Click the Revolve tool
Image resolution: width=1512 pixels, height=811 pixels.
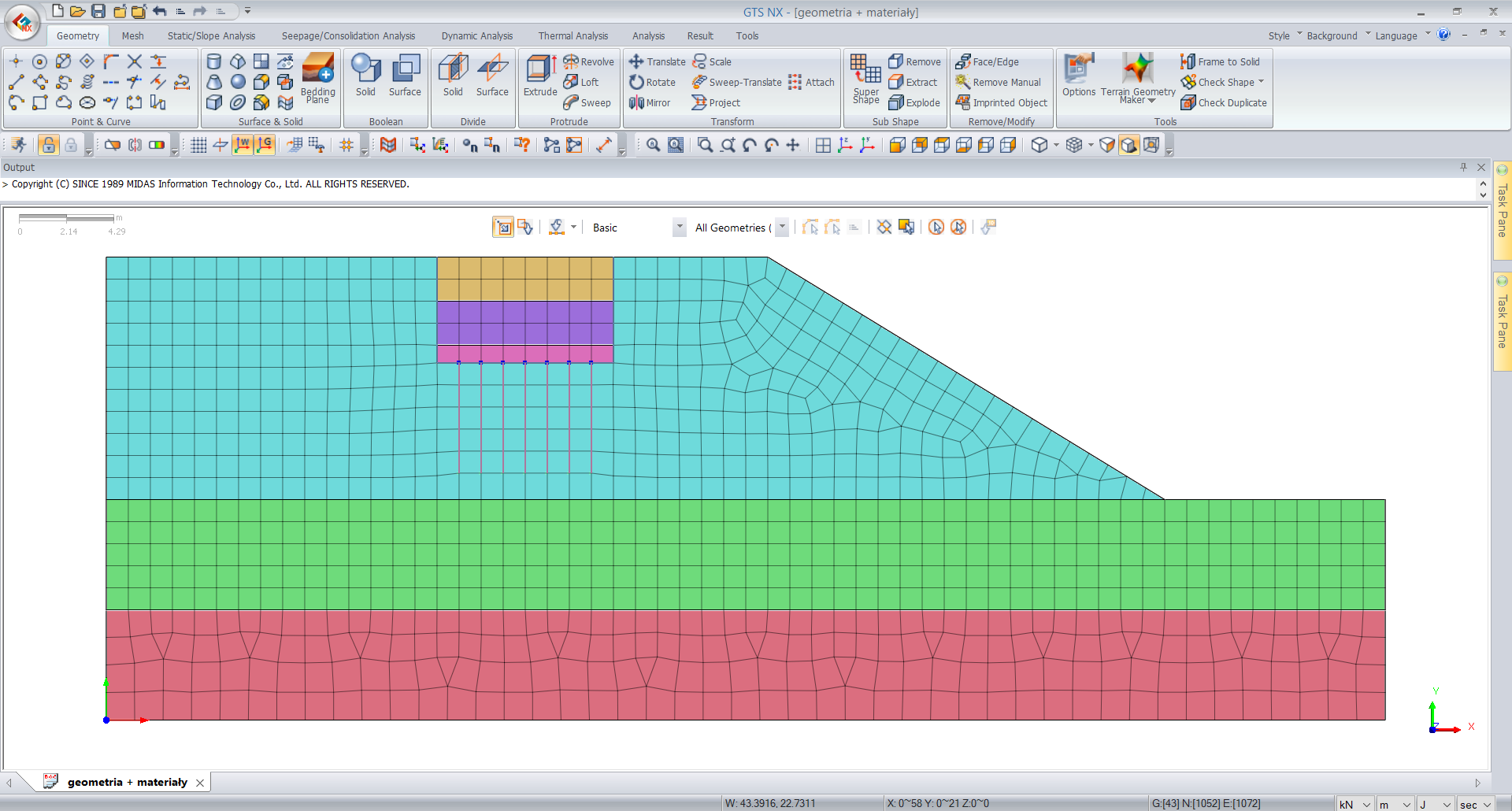pyautogui.click(x=589, y=61)
